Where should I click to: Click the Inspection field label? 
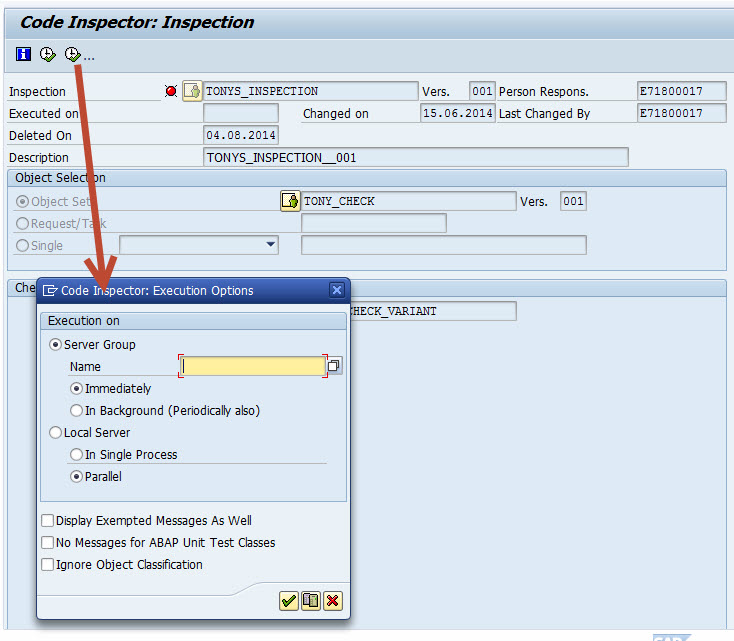click(37, 91)
